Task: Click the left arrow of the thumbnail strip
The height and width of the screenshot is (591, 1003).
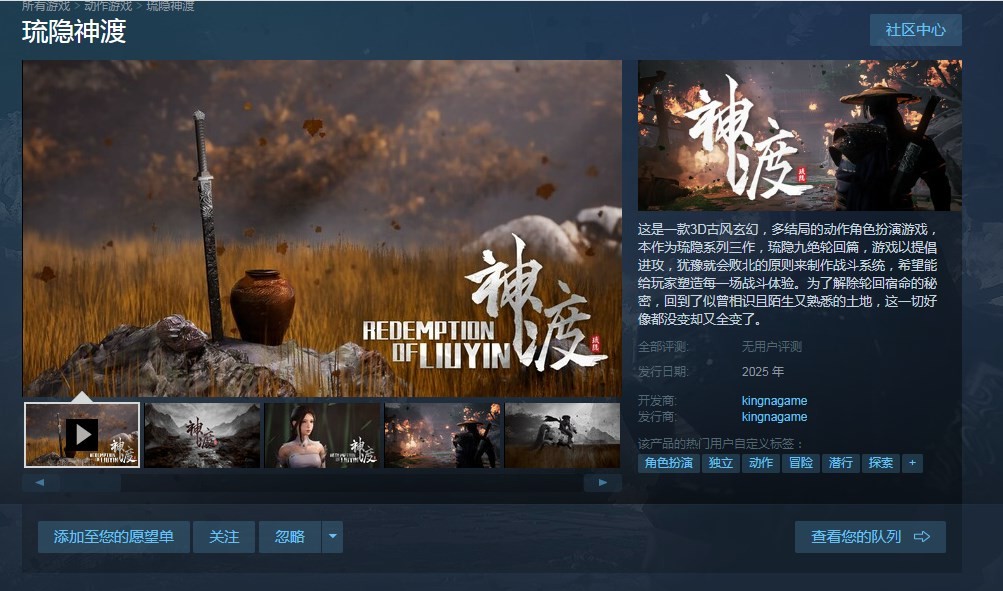Action: point(40,483)
